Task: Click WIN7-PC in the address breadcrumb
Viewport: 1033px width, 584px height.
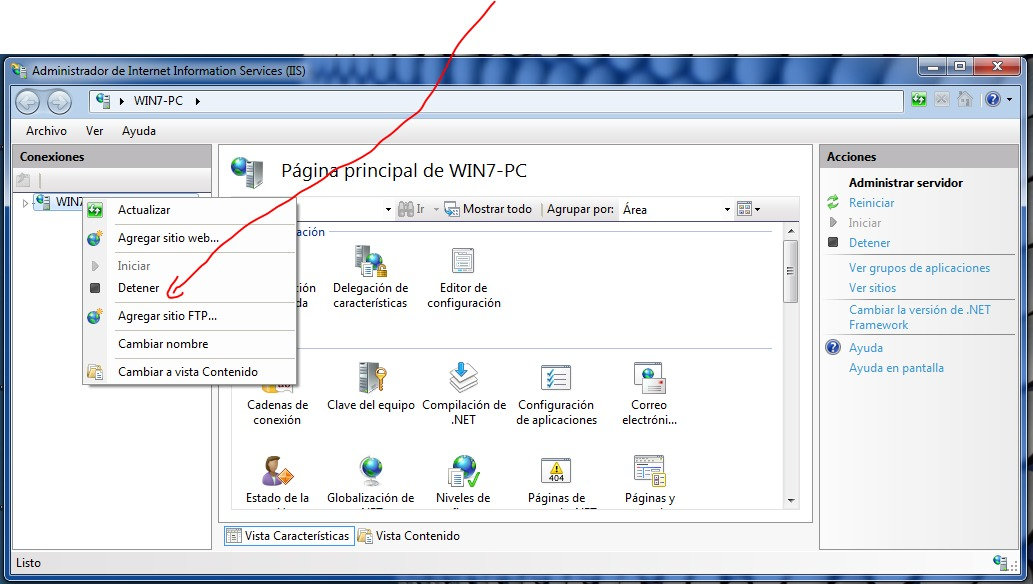Action: [158, 101]
